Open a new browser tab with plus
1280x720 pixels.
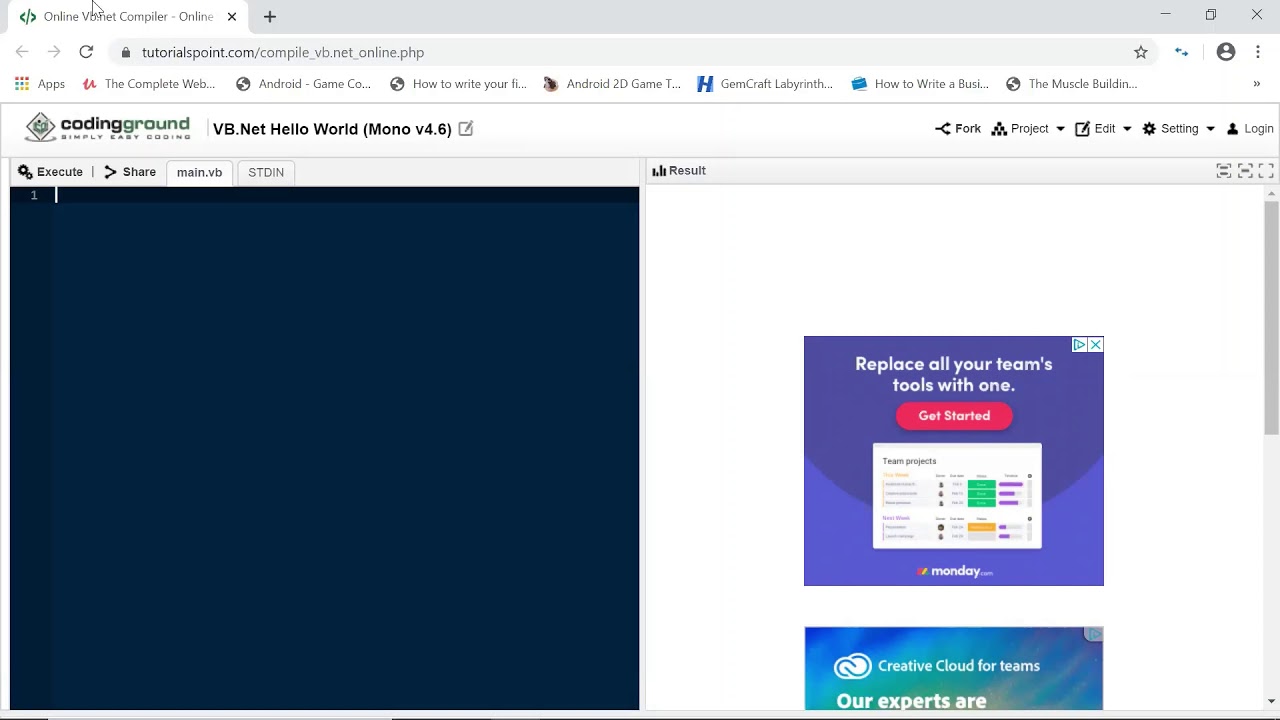pos(270,16)
